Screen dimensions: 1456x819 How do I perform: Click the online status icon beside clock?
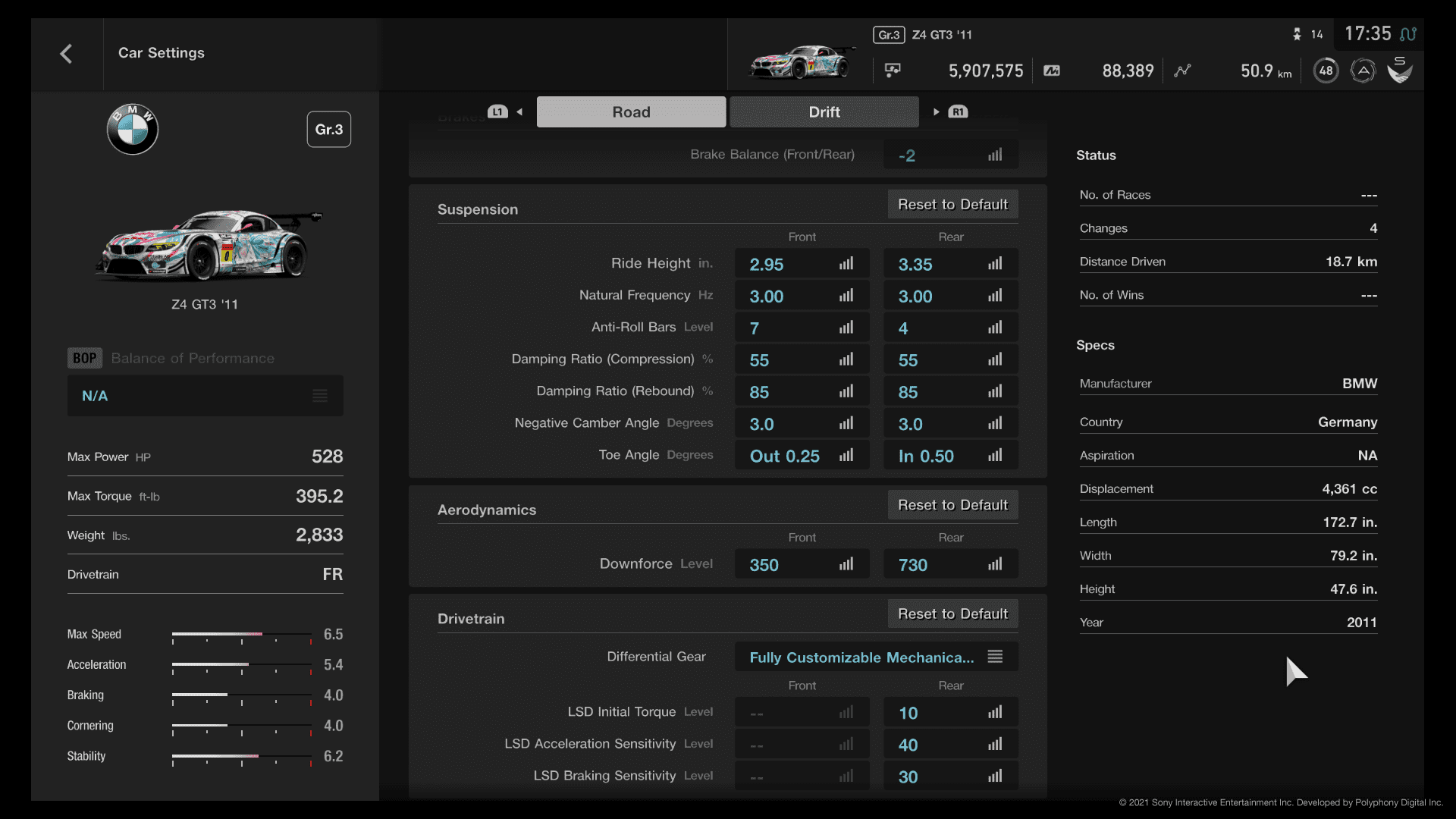point(1408,34)
